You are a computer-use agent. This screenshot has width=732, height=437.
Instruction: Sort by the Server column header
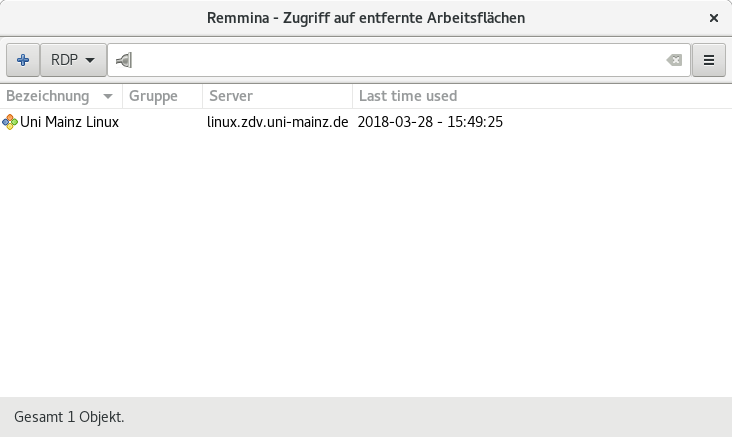coord(231,96)
